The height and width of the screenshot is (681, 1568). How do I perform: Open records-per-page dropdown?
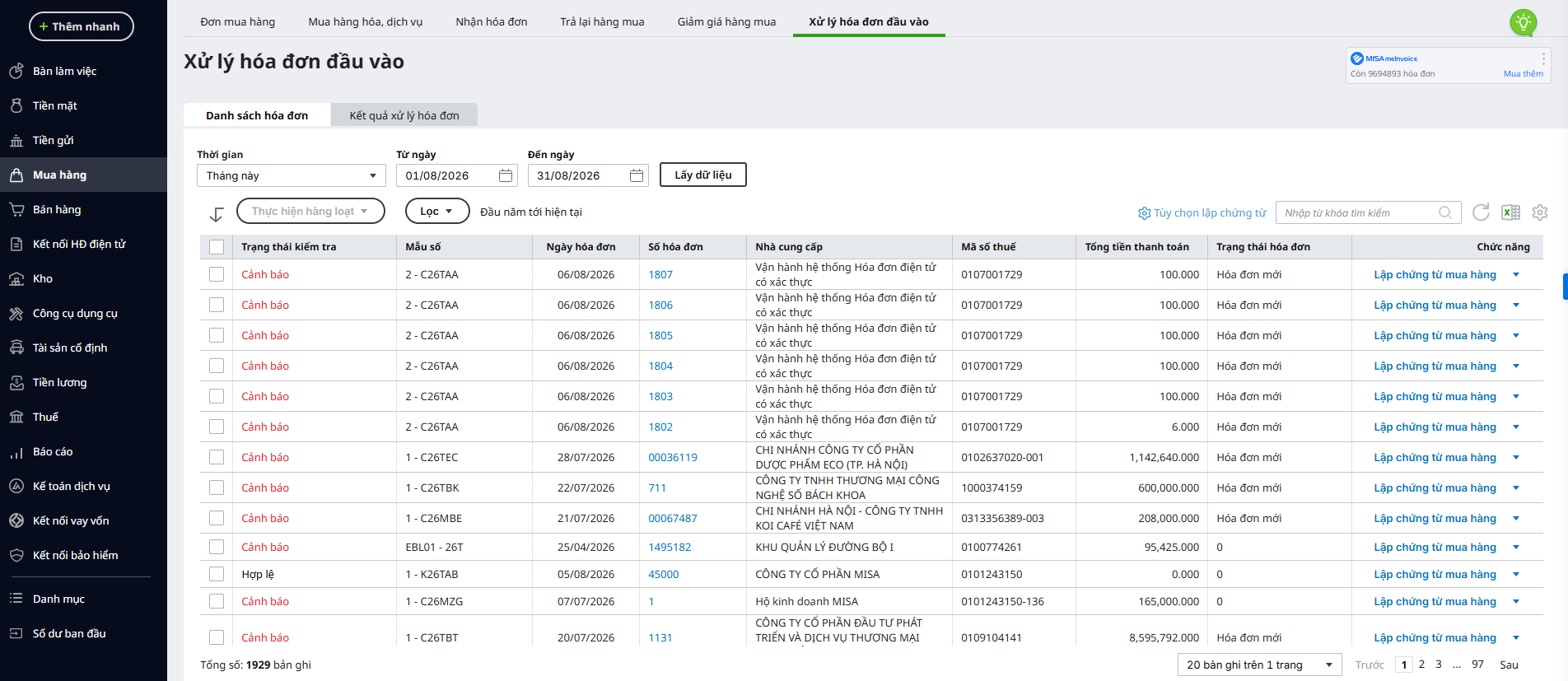1260,665
